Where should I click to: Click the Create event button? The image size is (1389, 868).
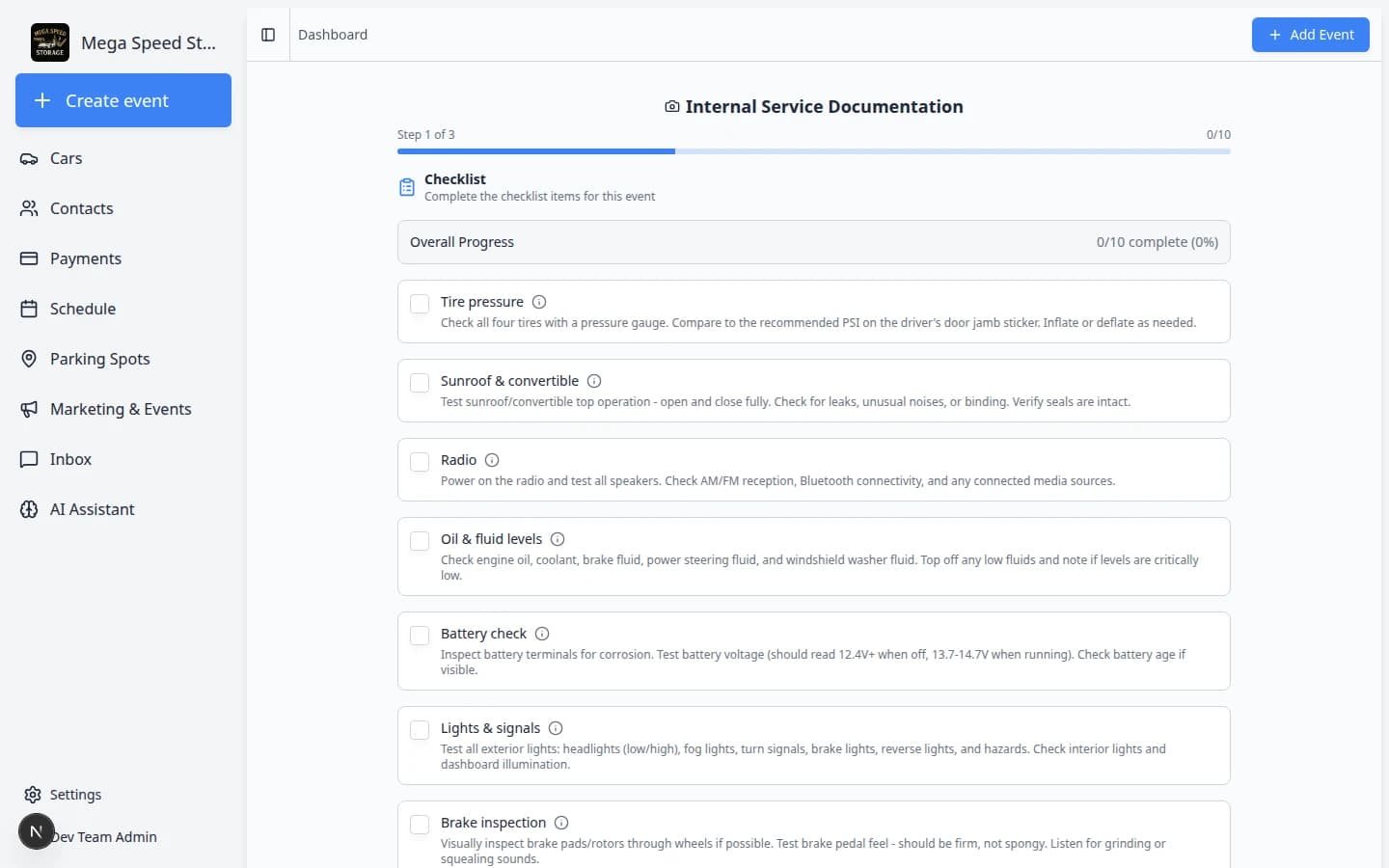[123, 100]
